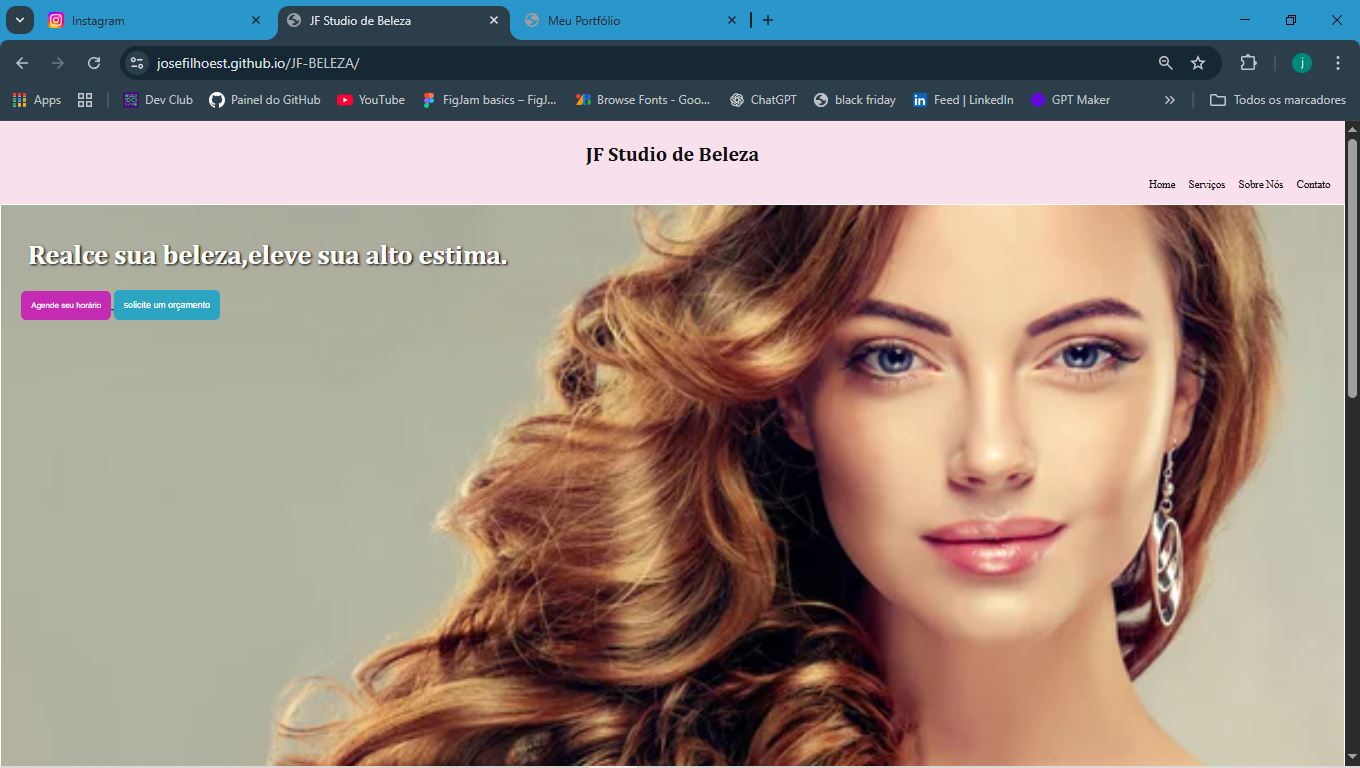This screenshot has height=768, width=1360.
Task: Open the Browse Fonts Google bookmark
Action: [x=643, y=100]
